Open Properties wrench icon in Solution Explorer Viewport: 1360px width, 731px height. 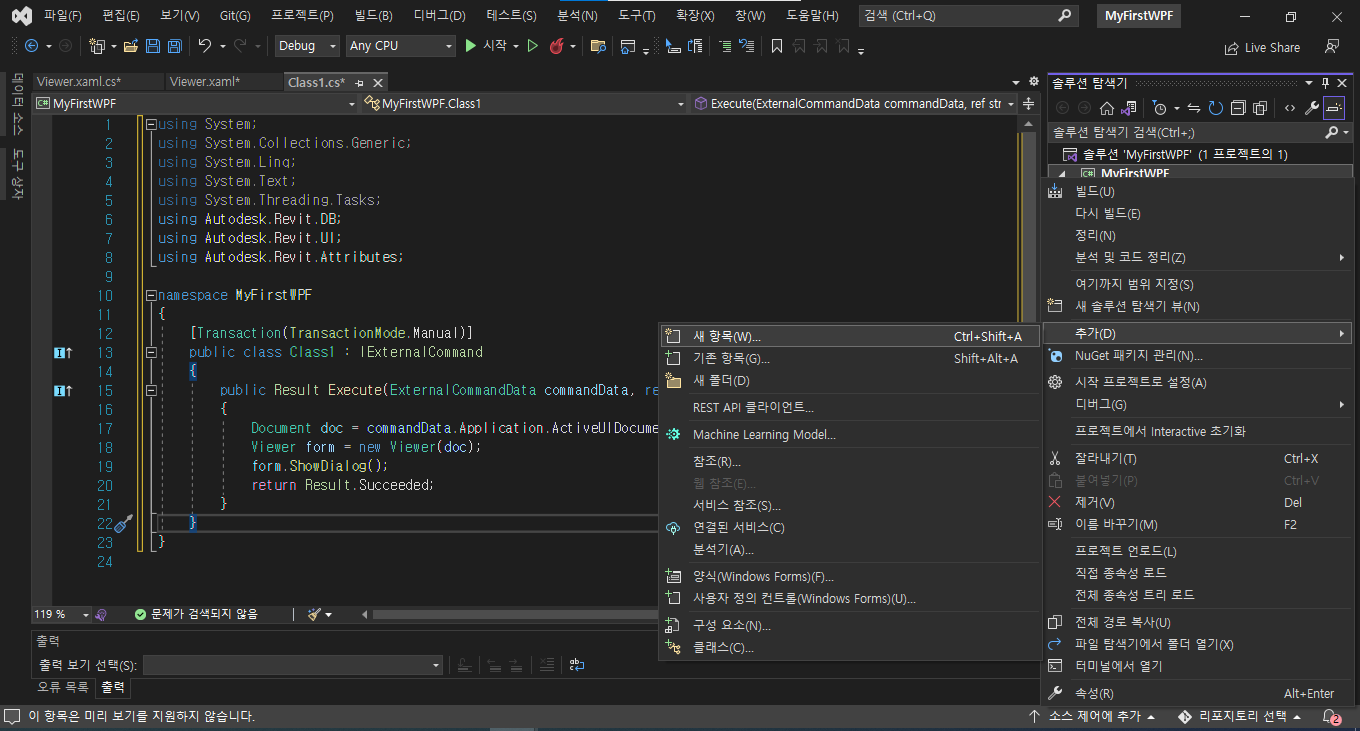[1312, 108]
